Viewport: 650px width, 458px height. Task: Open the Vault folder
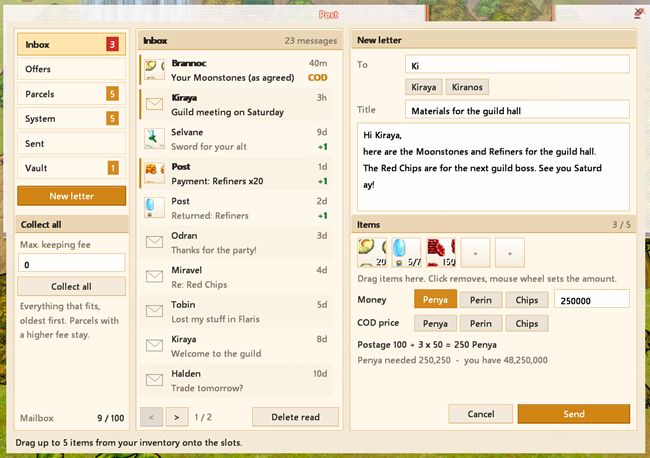71,168
